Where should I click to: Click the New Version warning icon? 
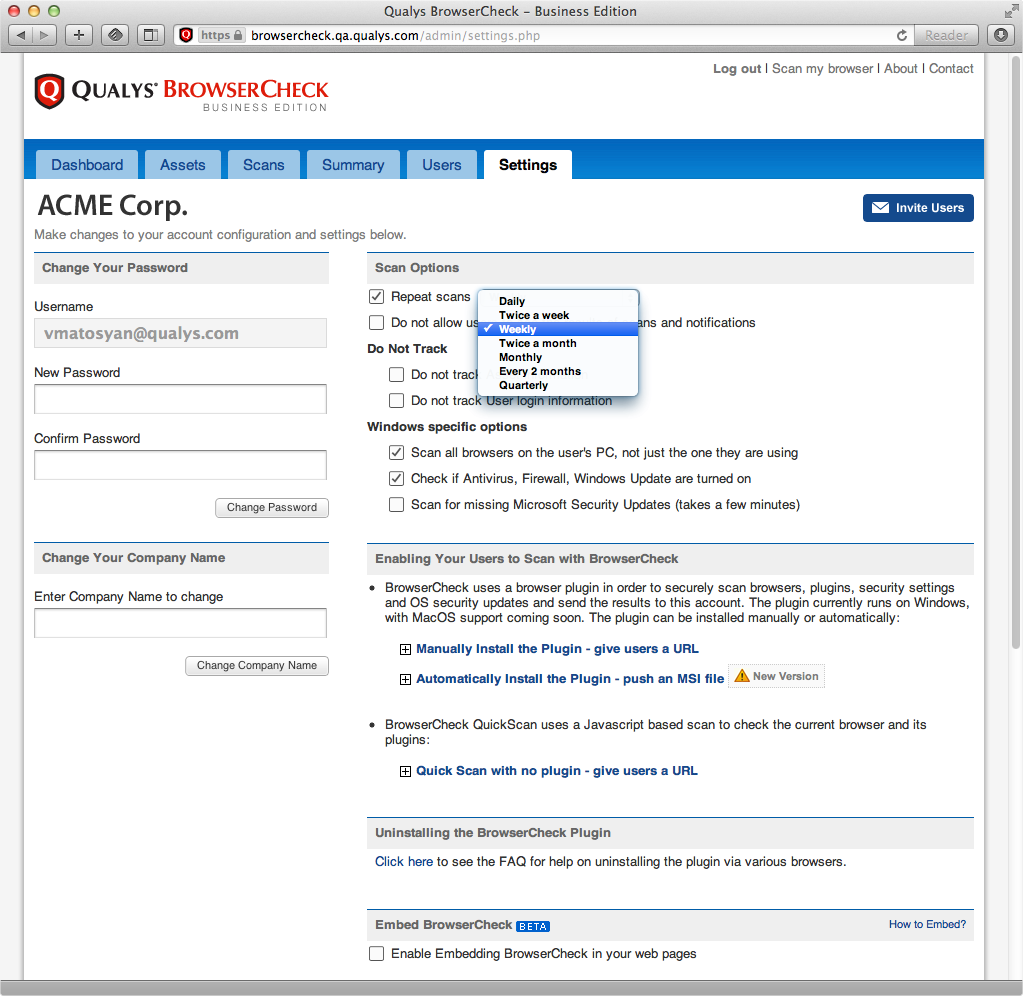pos(742,676)
